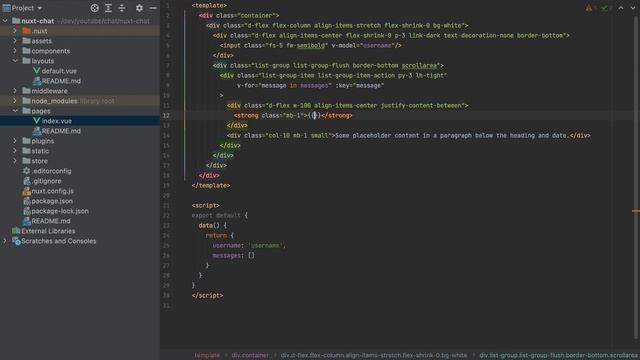Viewport: 640px width, 360px height.
Task: Select README.md under layouts folder
Action: [x=61, y=81]
